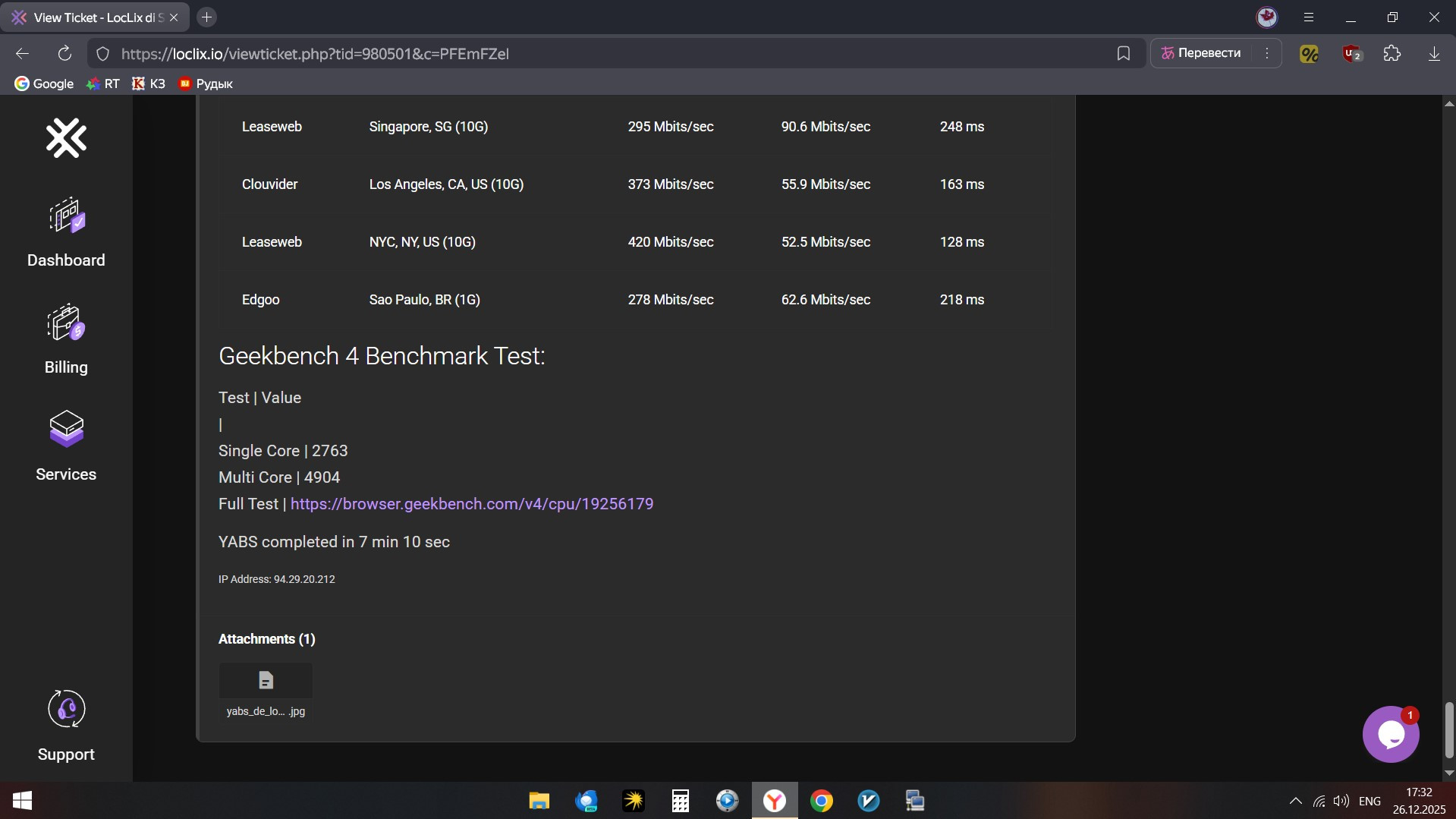1456x819 pixels.
Task: Click the Single Core | 2763 line
Action: coord(283,451)
